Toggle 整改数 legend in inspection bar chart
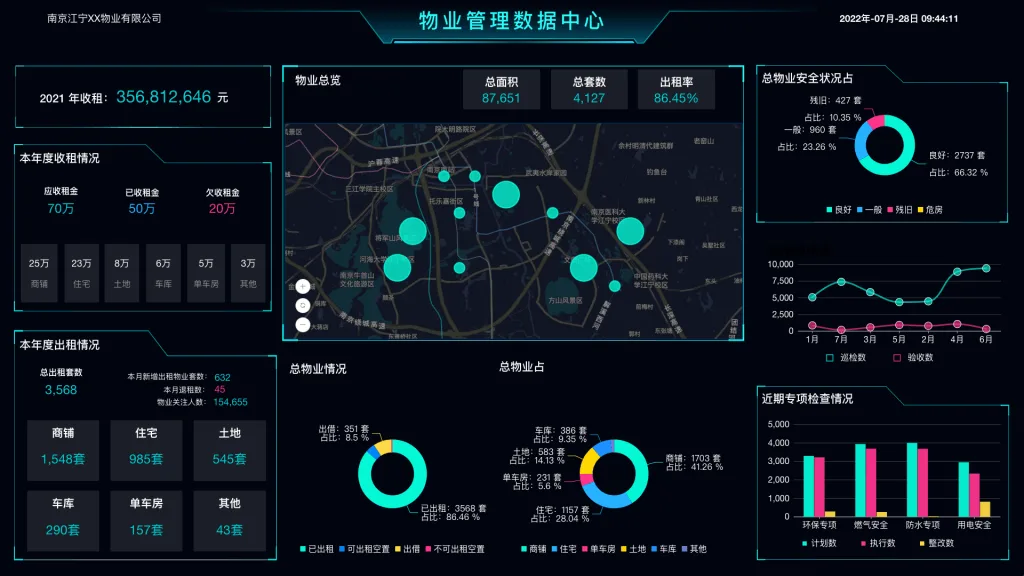Screen dimensions: 1024x576 (936, 543)
